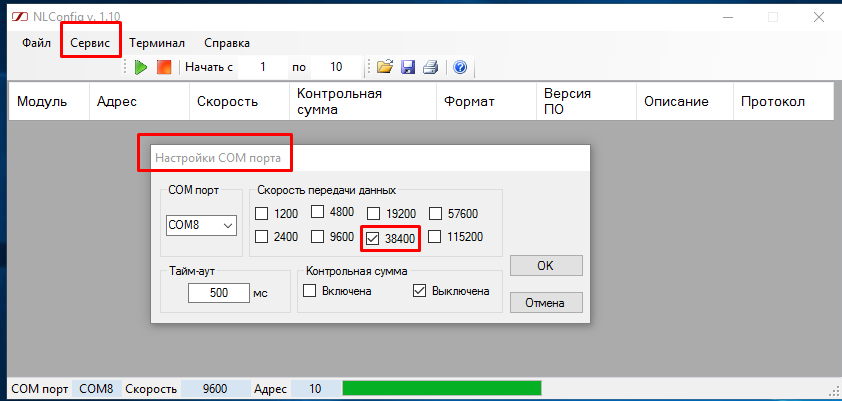
Task: Open the Терминал menu
Action: click(x=157, y=43)
